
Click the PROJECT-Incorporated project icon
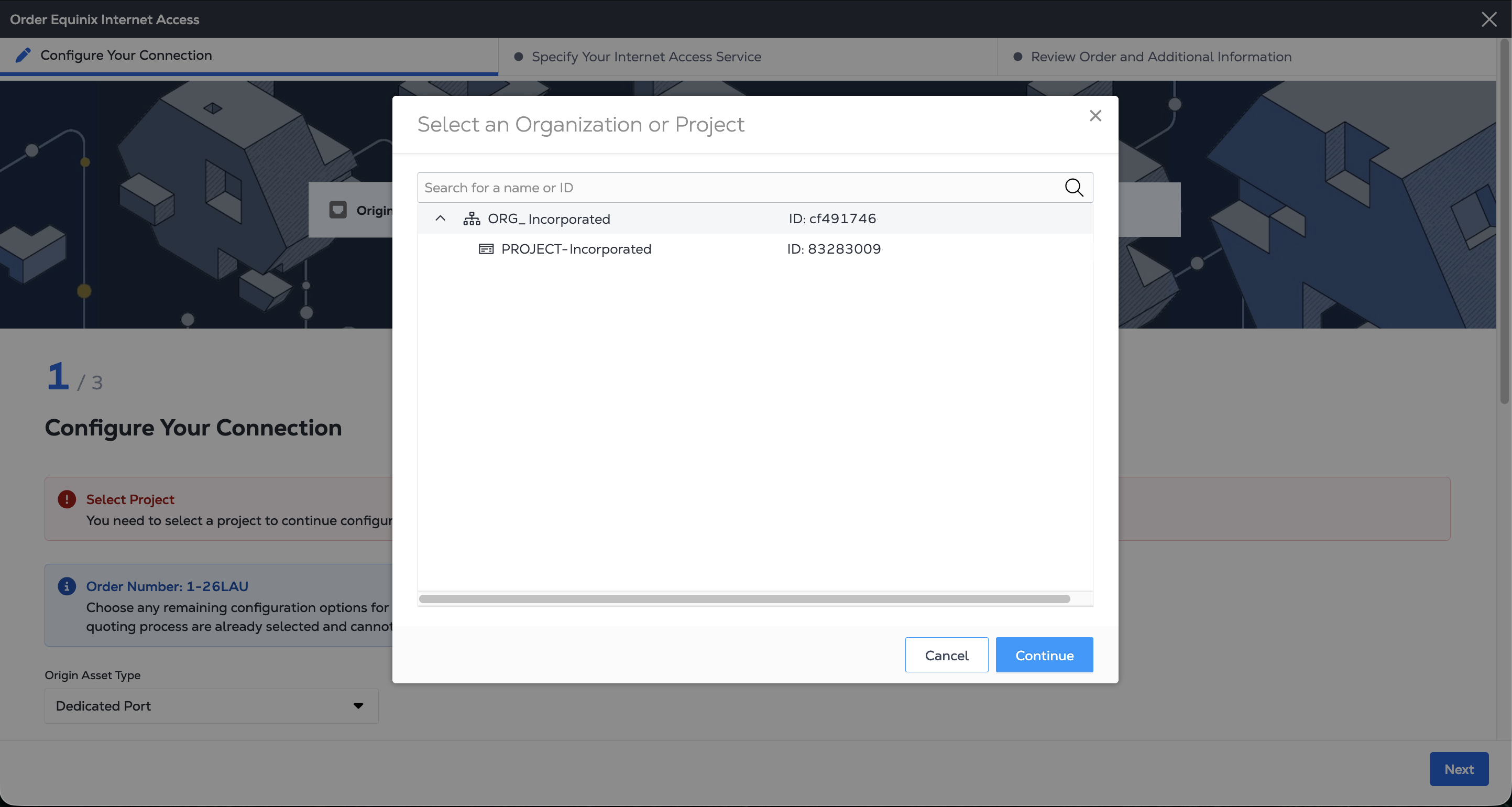click(x=486, y=249)
